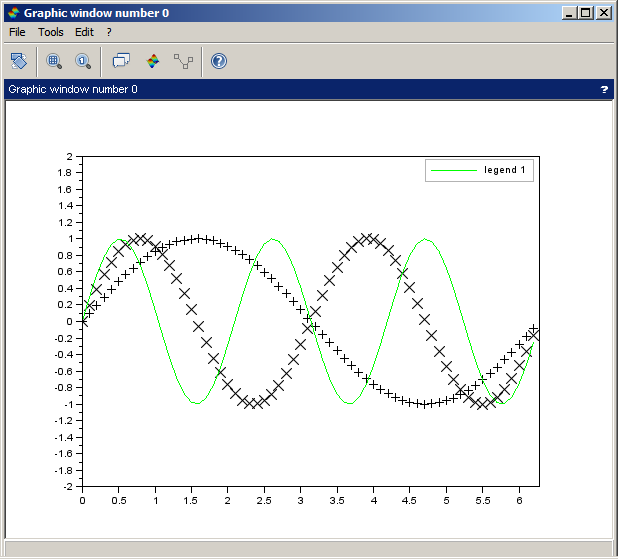618x559 pixels.
Task: Click the dark blue "Graphic window number 0" dock bar
Action: (300, 90)
